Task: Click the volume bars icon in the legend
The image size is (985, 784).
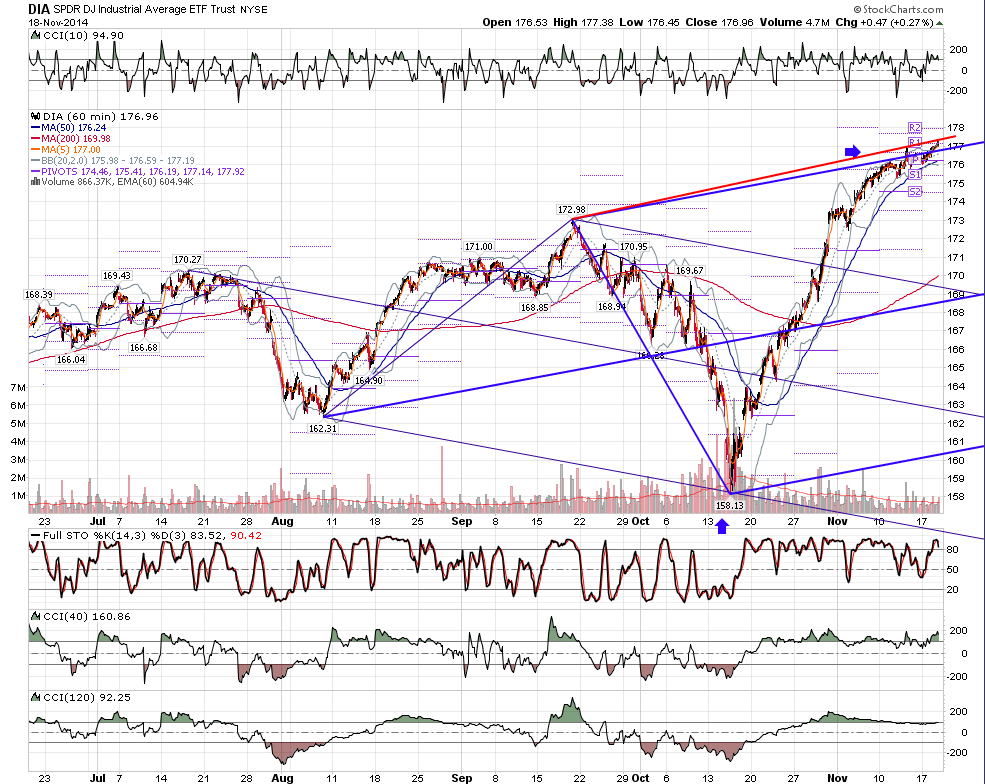Action: 36,182
